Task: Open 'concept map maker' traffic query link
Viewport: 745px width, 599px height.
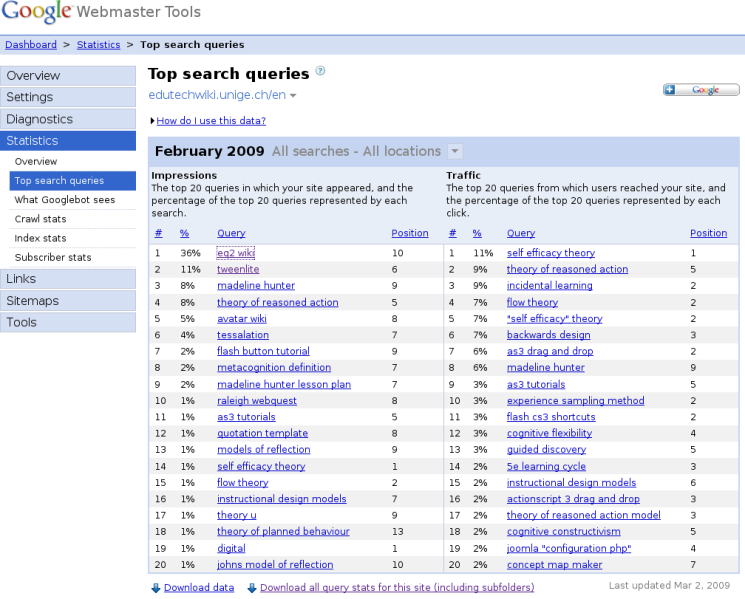Action: point(554,565)
